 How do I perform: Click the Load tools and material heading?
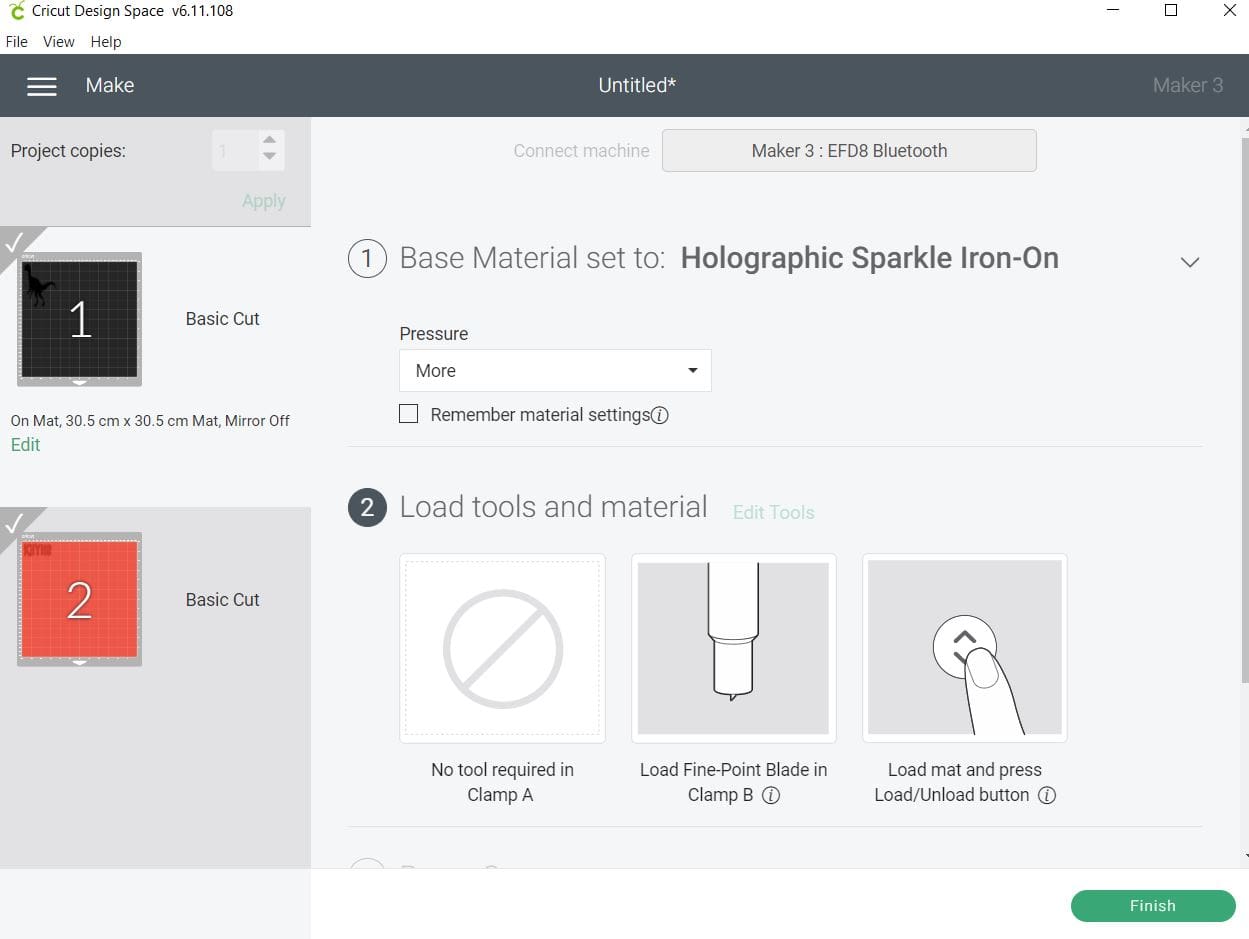(x=553, y=507)
